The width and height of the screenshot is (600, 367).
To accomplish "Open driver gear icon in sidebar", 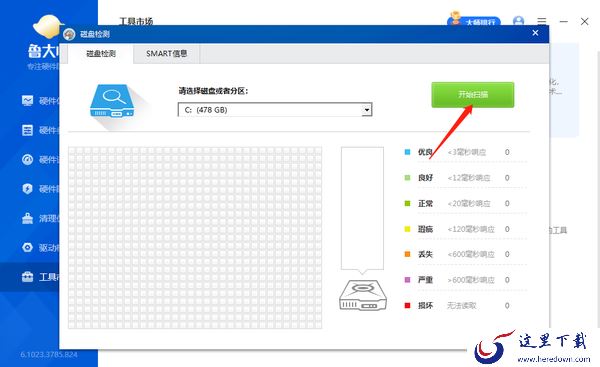I will (x=27, y=247).
